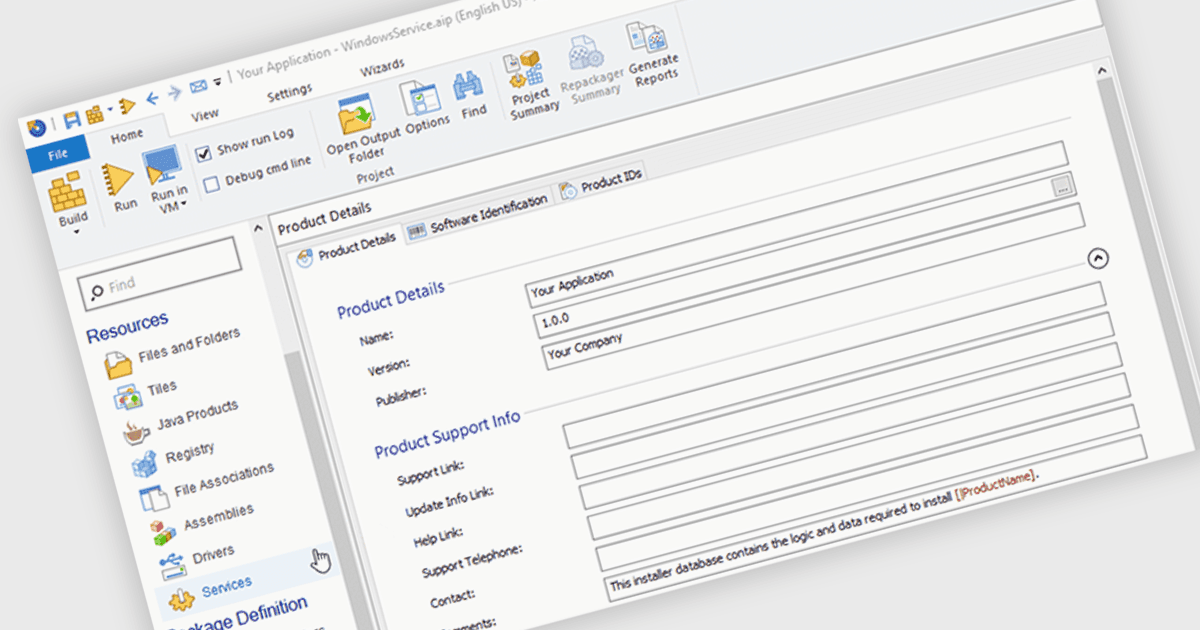Open the Java Products page
The width and height of the screenshot is (1200, 630).
pyautogui.click(x=181, y=419)
